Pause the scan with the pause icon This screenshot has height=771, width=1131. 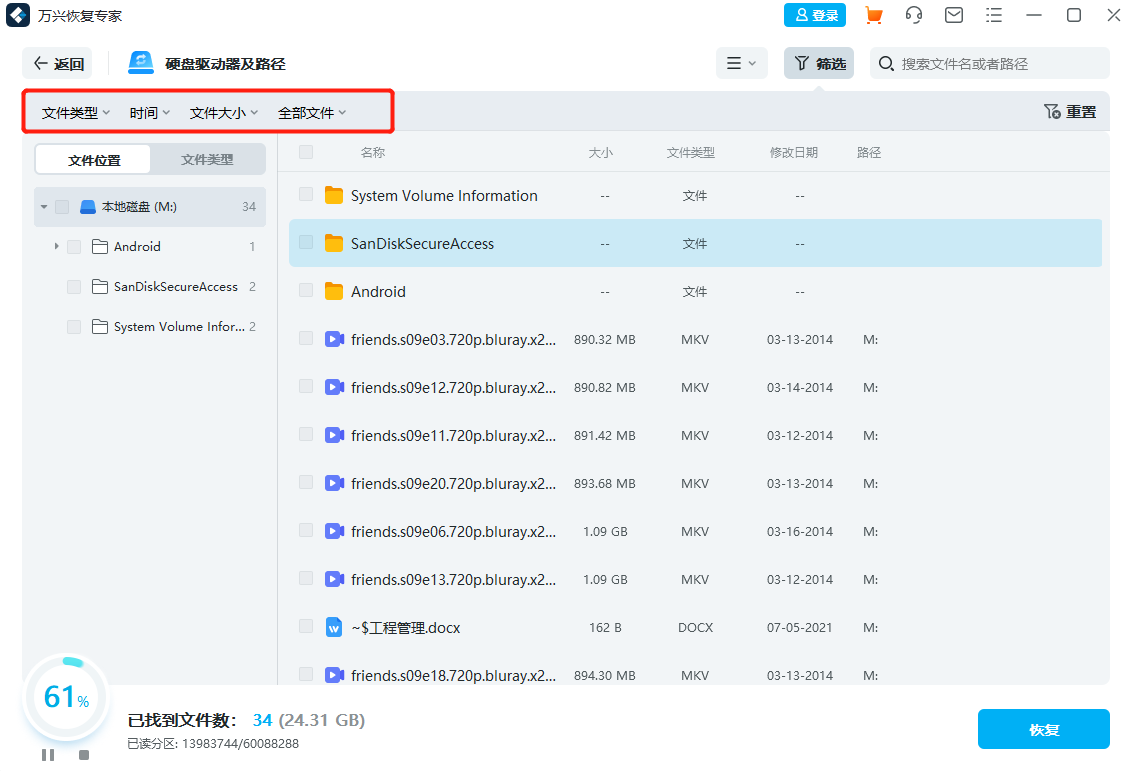click(x=47, y=754)
